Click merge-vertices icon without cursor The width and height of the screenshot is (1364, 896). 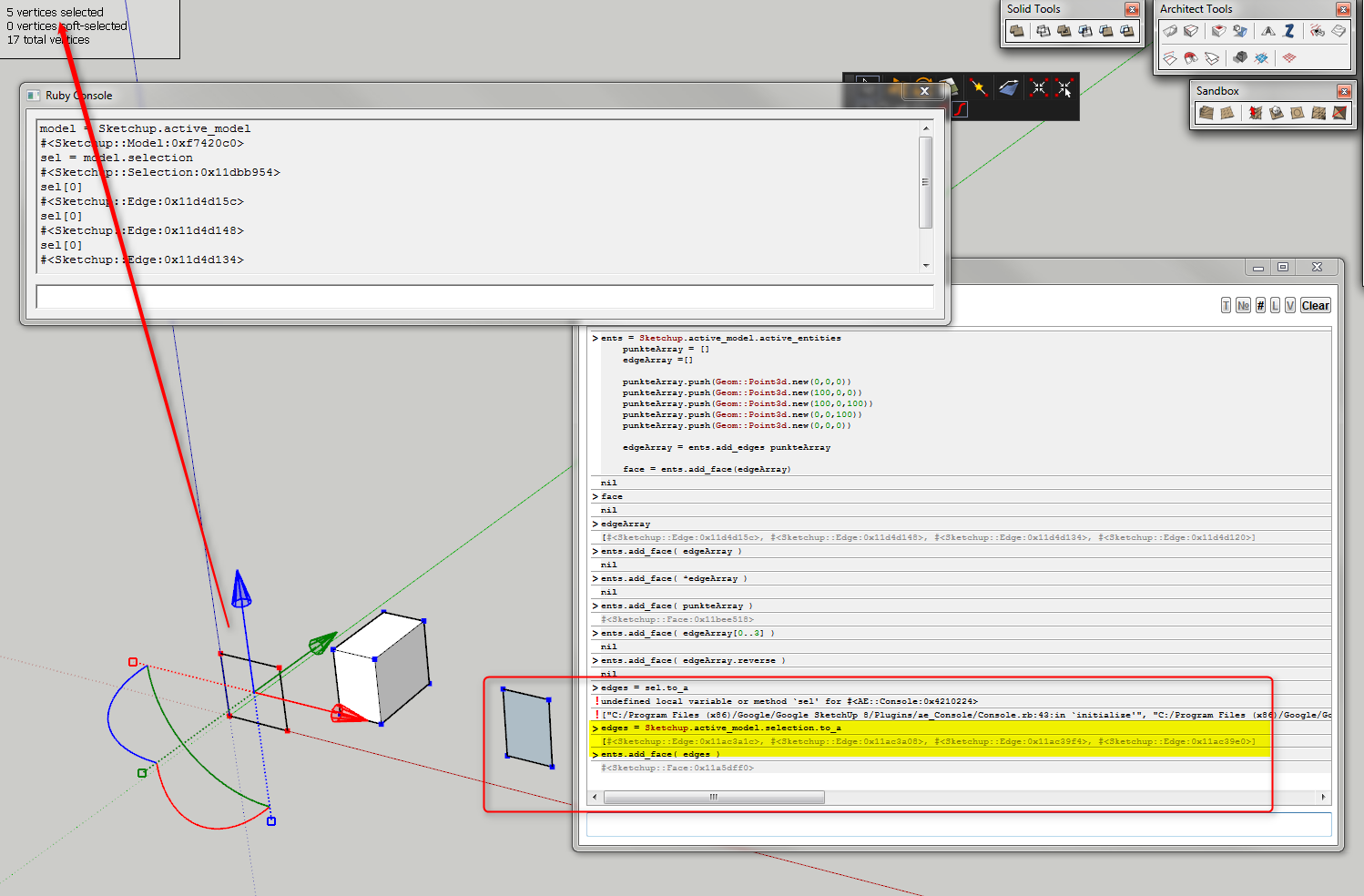(x=1039, y=87)
